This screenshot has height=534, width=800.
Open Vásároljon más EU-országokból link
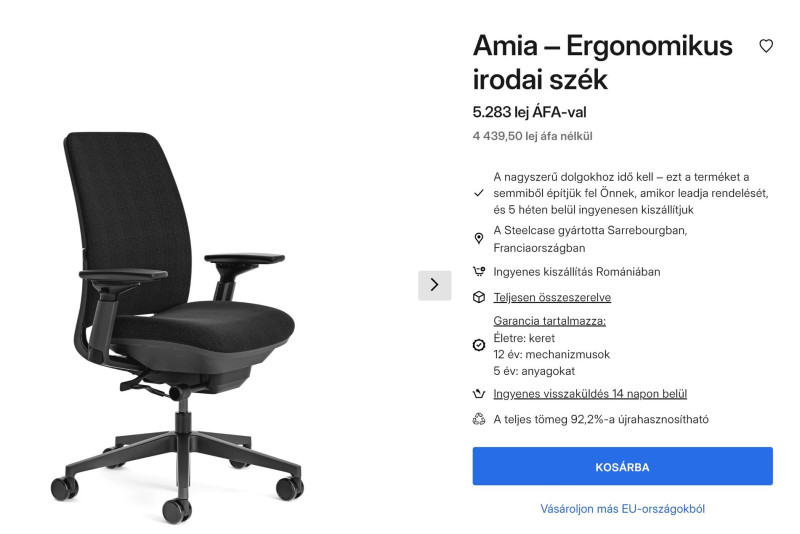point(622,508)
